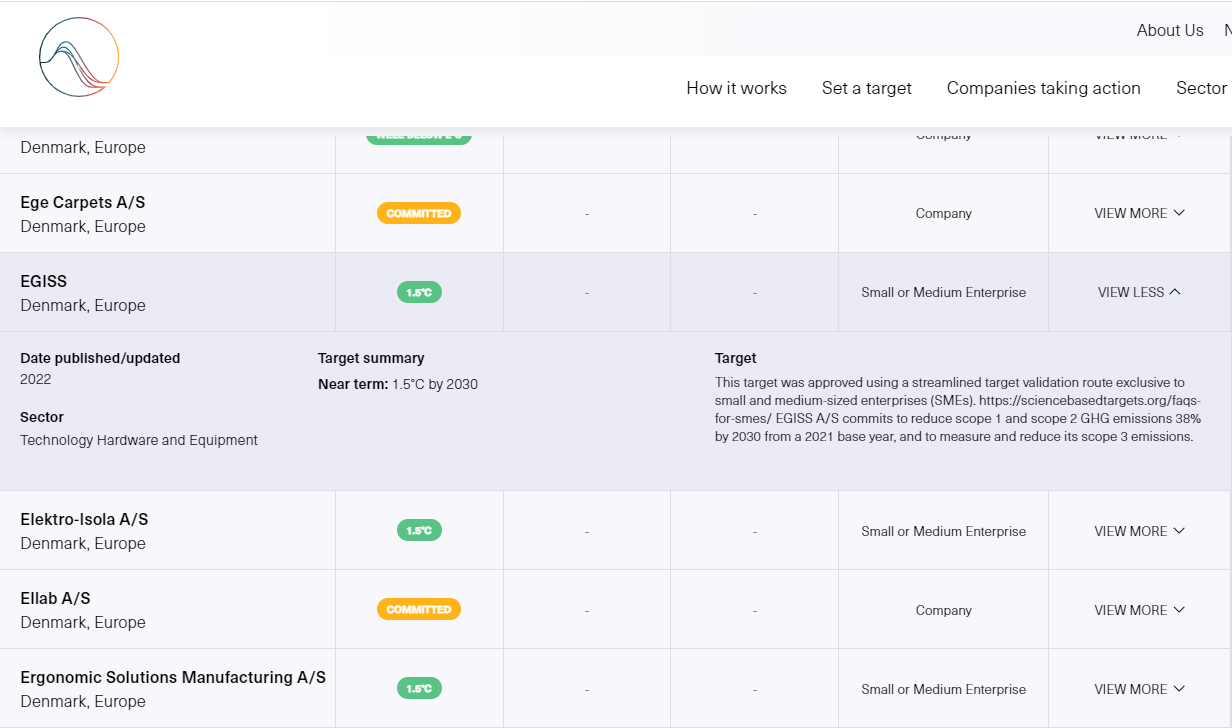Click the EGISS 1.5°C status badge

tap(419, 292)
